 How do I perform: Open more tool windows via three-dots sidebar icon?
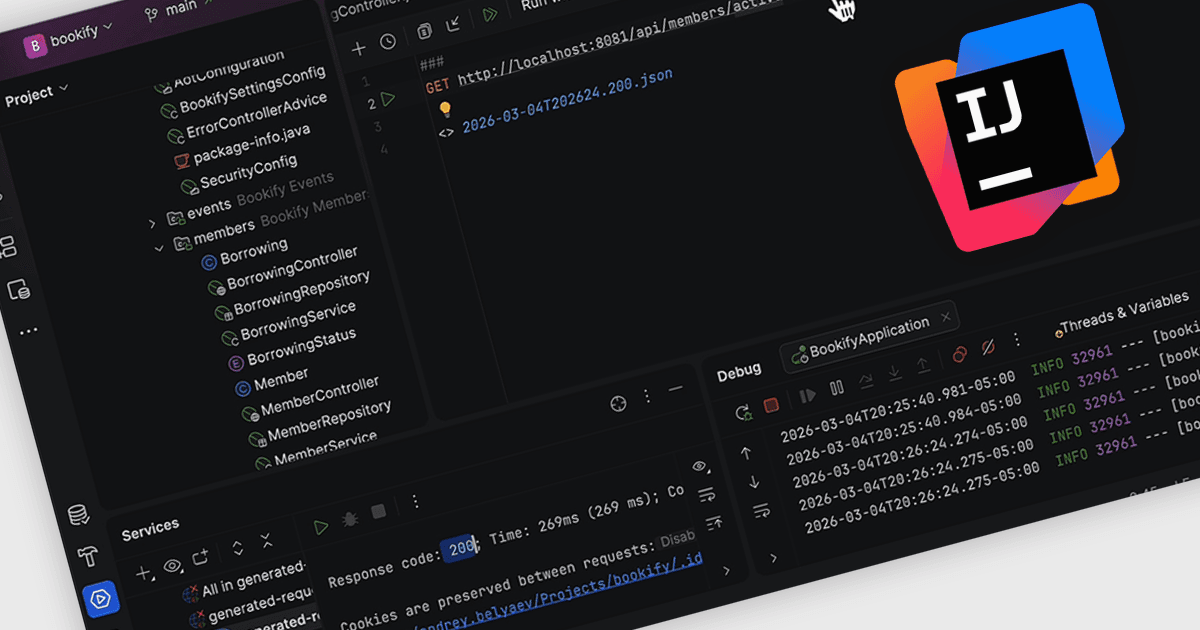click(27, 331)
